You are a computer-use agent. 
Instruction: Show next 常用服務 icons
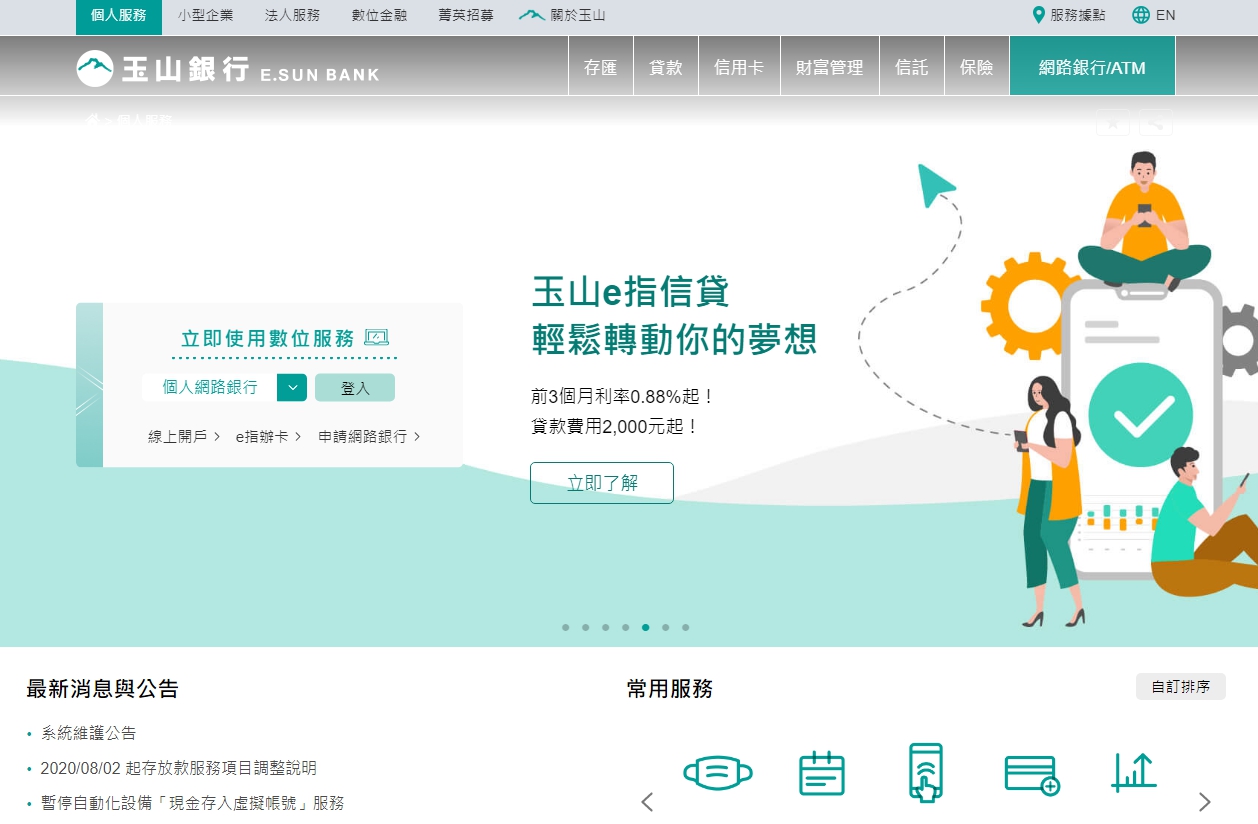(x=1205, y=802)
